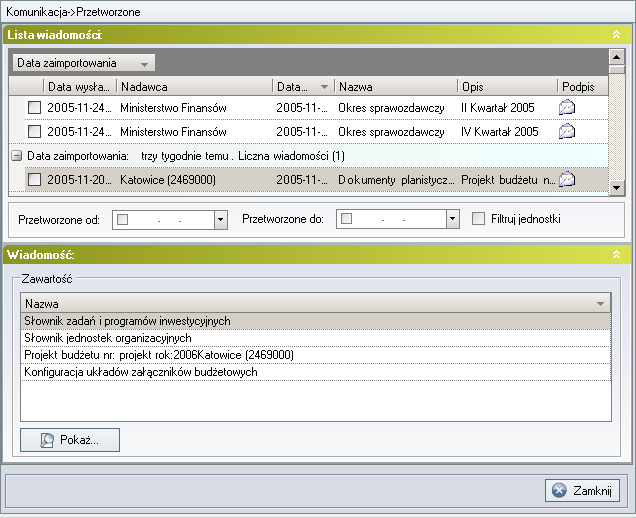Open signature icon for Katowice row
The height and width of the screenshot is (518, 636).
pyautogui.click(x=567, y=179)
